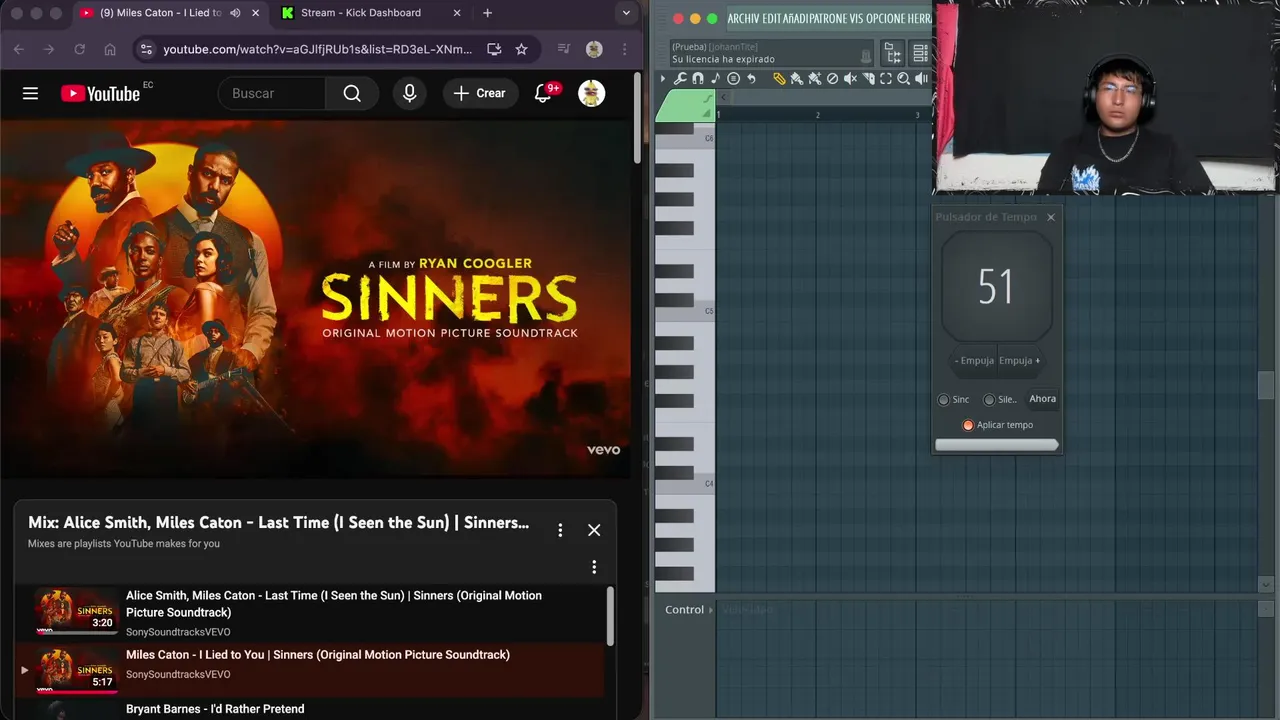Select the Sile.. radio option
The height and width of the screenshot is (720, 1280).
(989, 400)
